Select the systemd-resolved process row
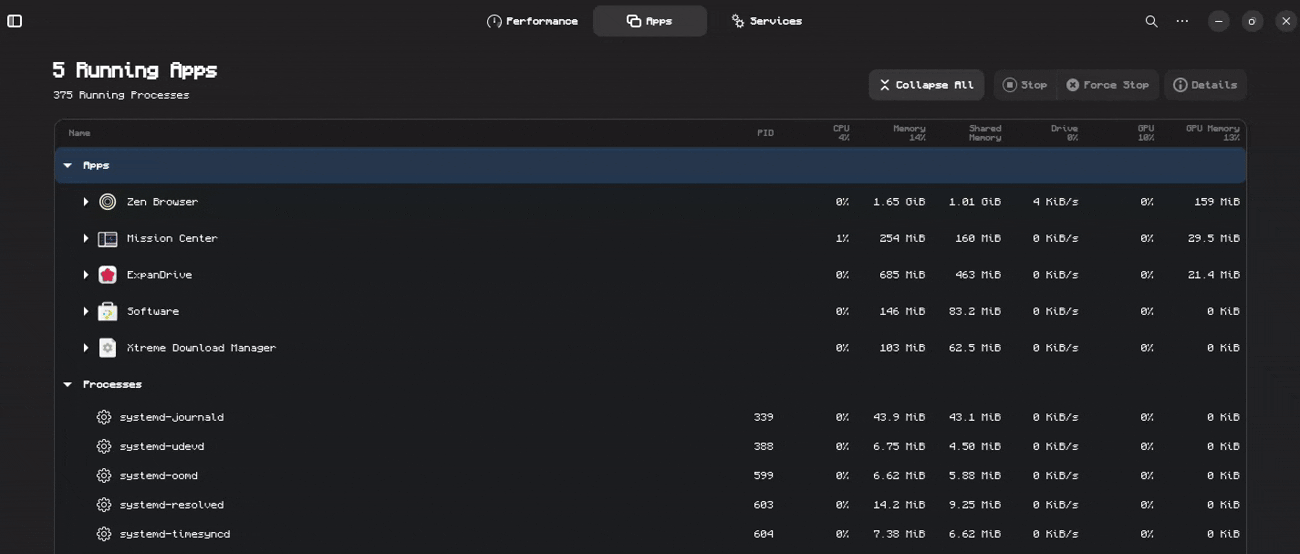 pyautogui.click(x=400, y=505)
